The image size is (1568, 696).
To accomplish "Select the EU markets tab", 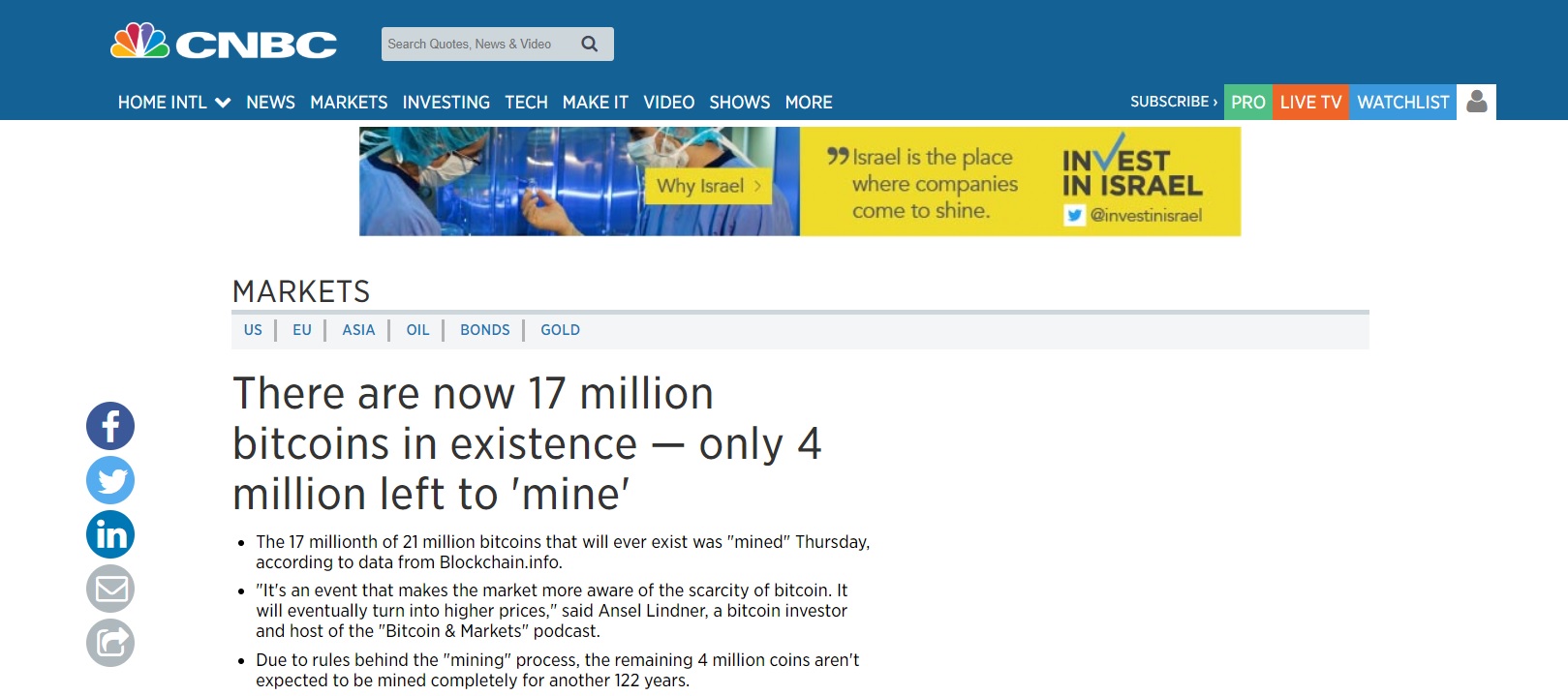I will (302, 330).
